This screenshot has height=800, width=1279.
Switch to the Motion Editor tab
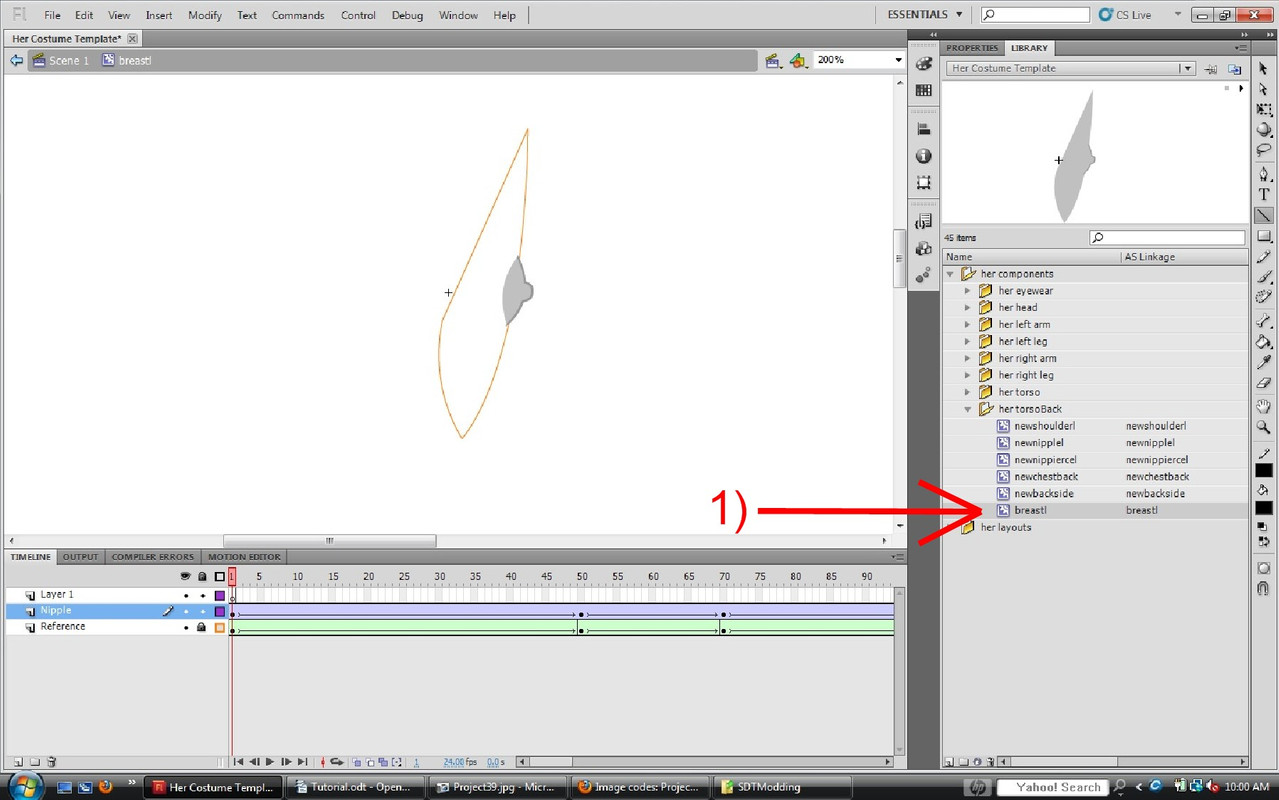244,557
